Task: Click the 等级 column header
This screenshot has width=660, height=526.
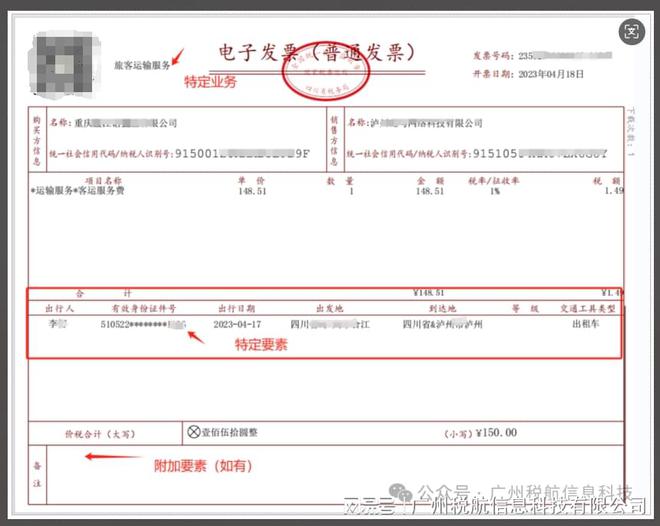Action: point(526,308)
